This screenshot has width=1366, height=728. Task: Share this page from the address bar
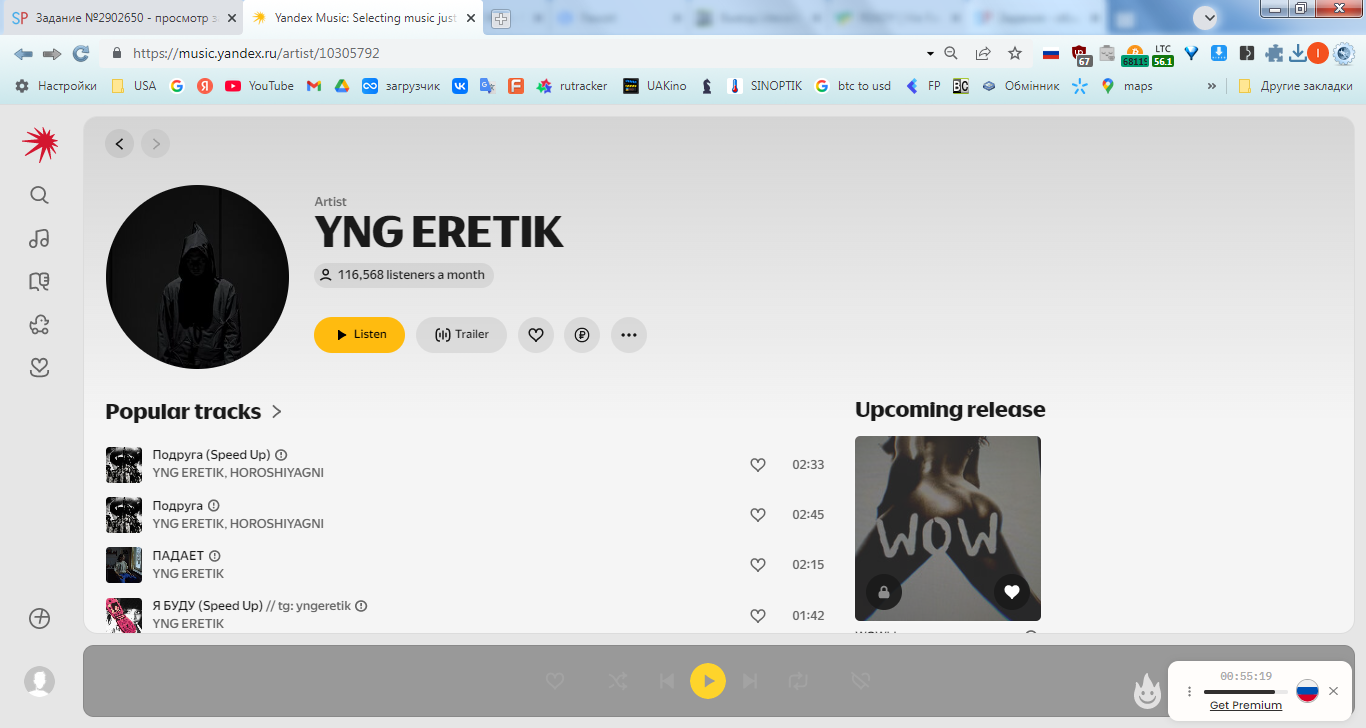(983, 53)
